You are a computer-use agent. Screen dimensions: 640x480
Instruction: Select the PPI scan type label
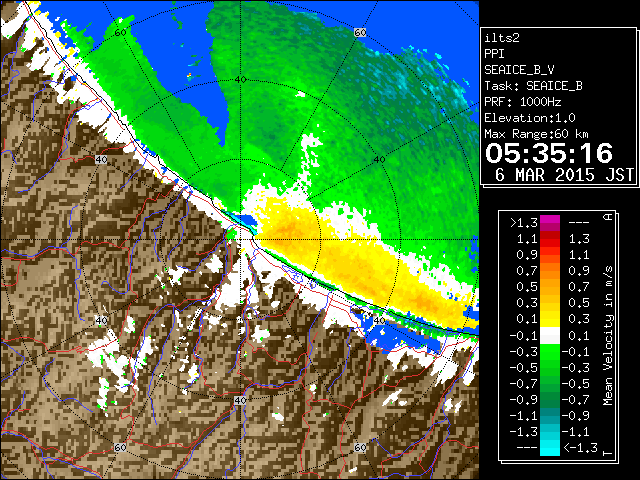[x=494, y=54]
